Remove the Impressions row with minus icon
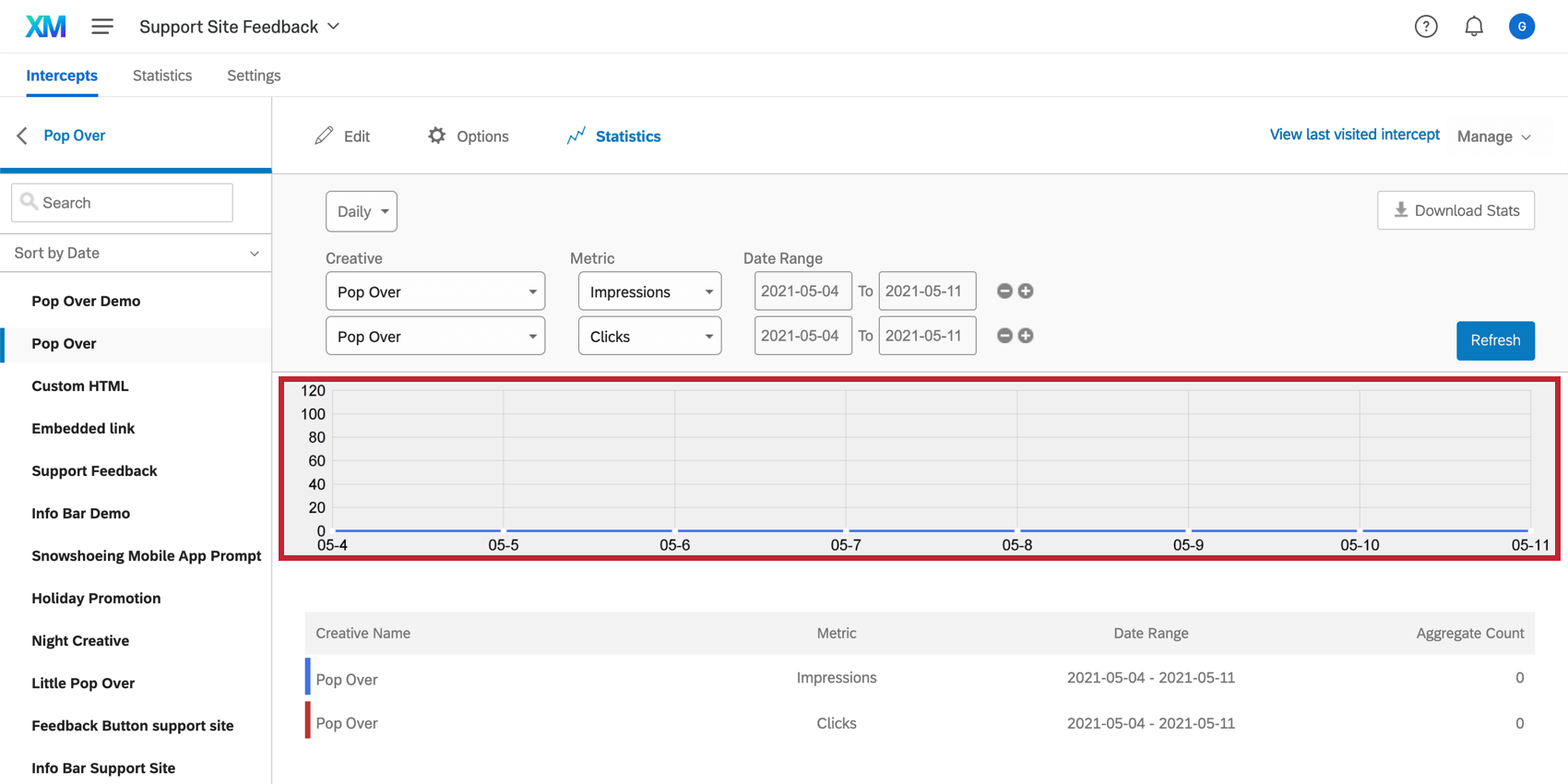 [1004, 291]
